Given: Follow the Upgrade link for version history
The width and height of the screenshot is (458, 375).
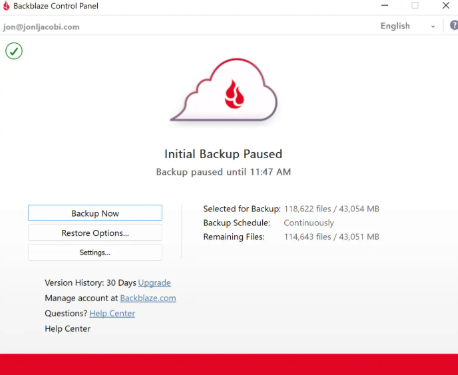Looking at the screenshot, I should tap(154, 283).
